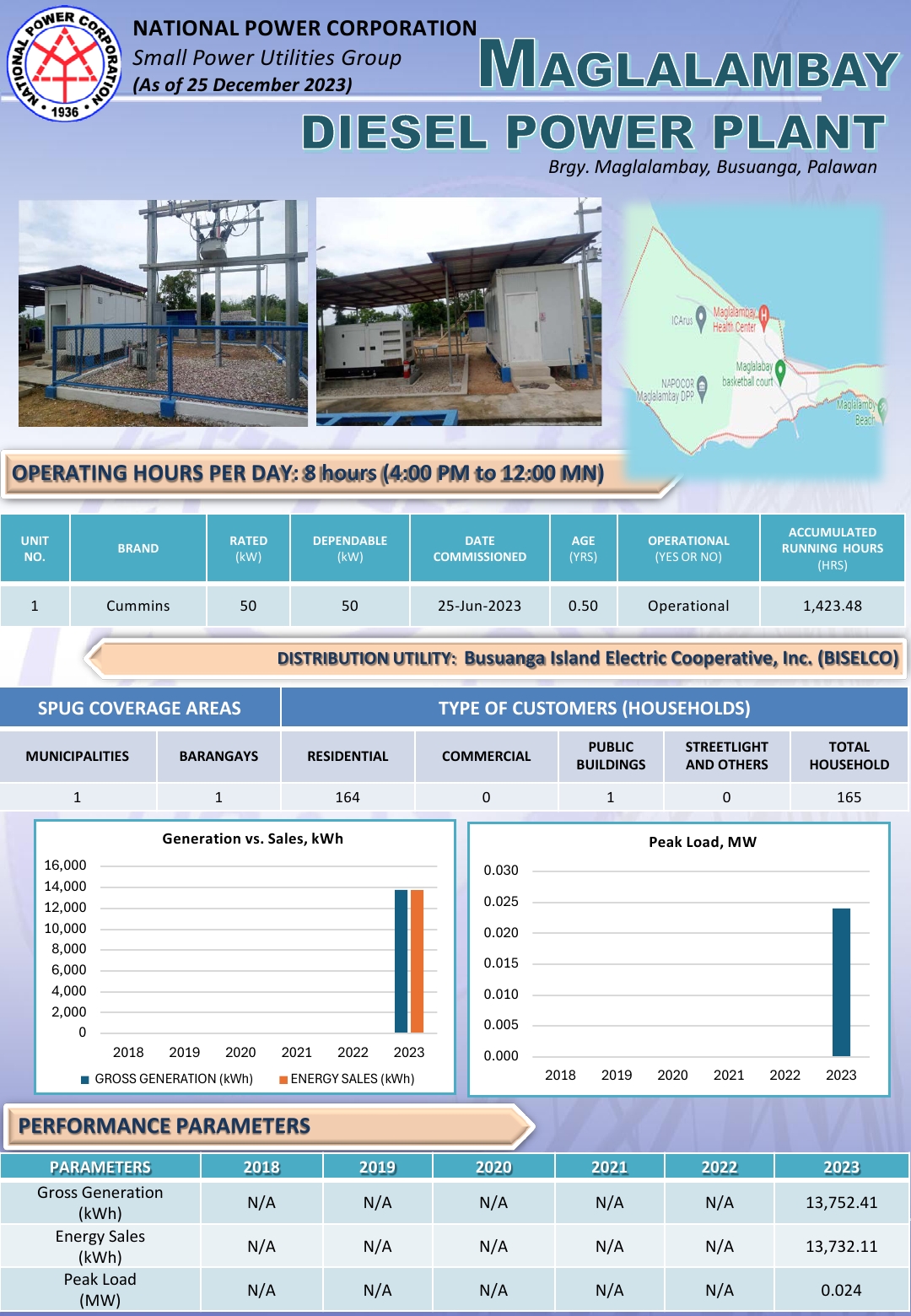Click the 'Gross Generation (kWh)' row label
The image size is (911, 1316).
pos(100,1202)
